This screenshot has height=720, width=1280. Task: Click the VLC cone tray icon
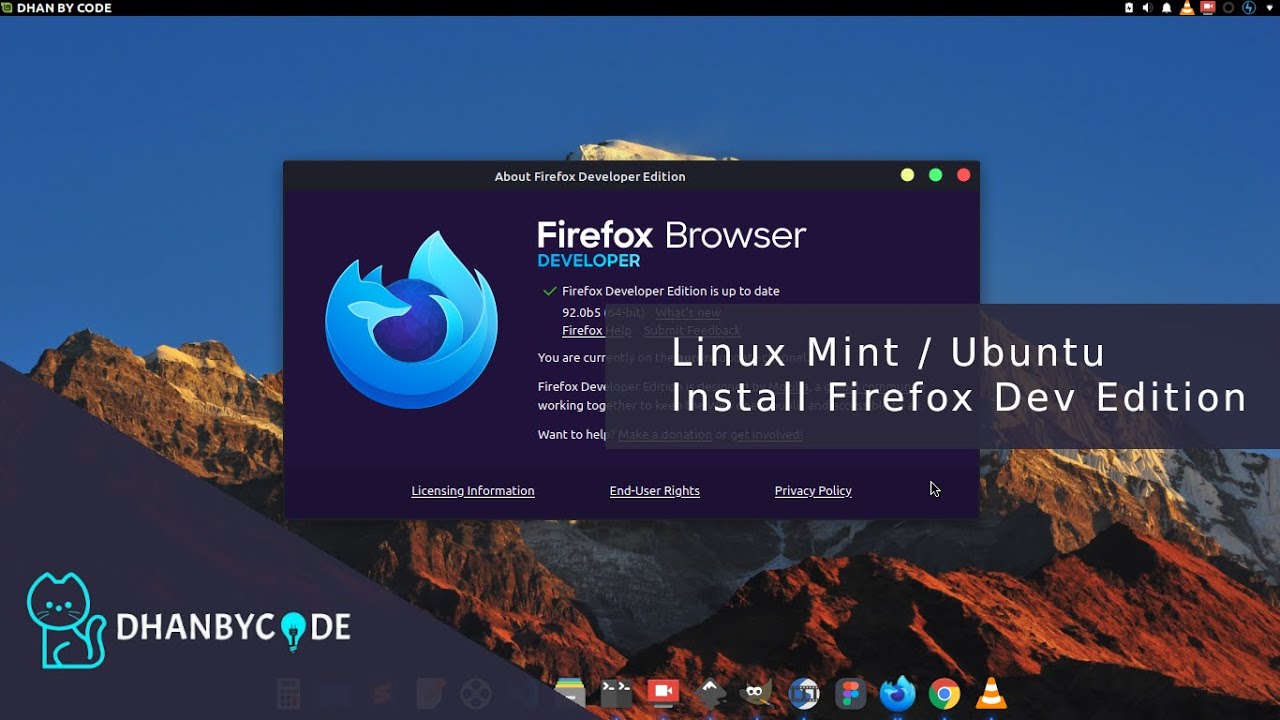click(1187, 7)
